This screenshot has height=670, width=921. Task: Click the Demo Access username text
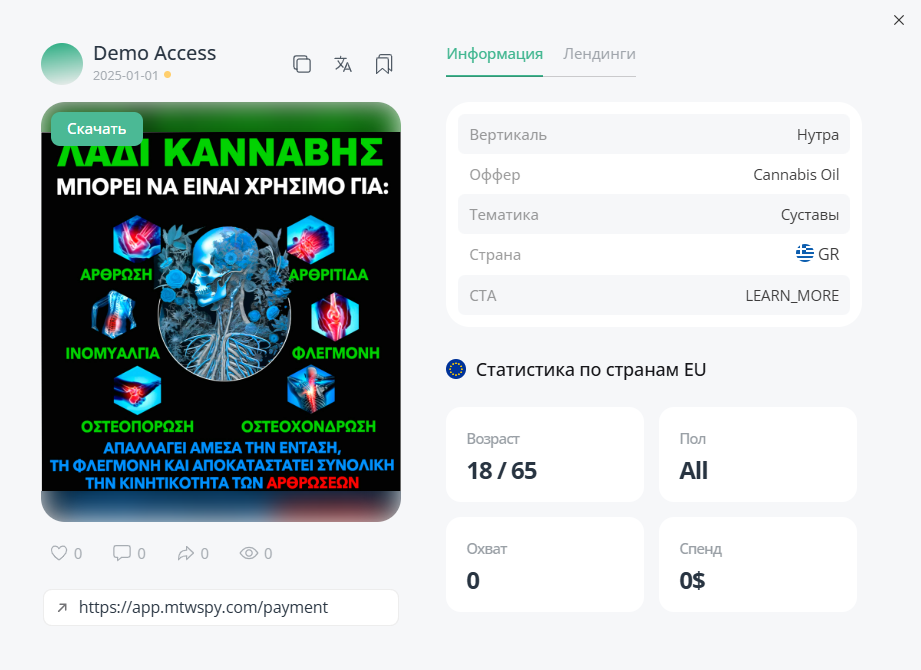(154, 53)
